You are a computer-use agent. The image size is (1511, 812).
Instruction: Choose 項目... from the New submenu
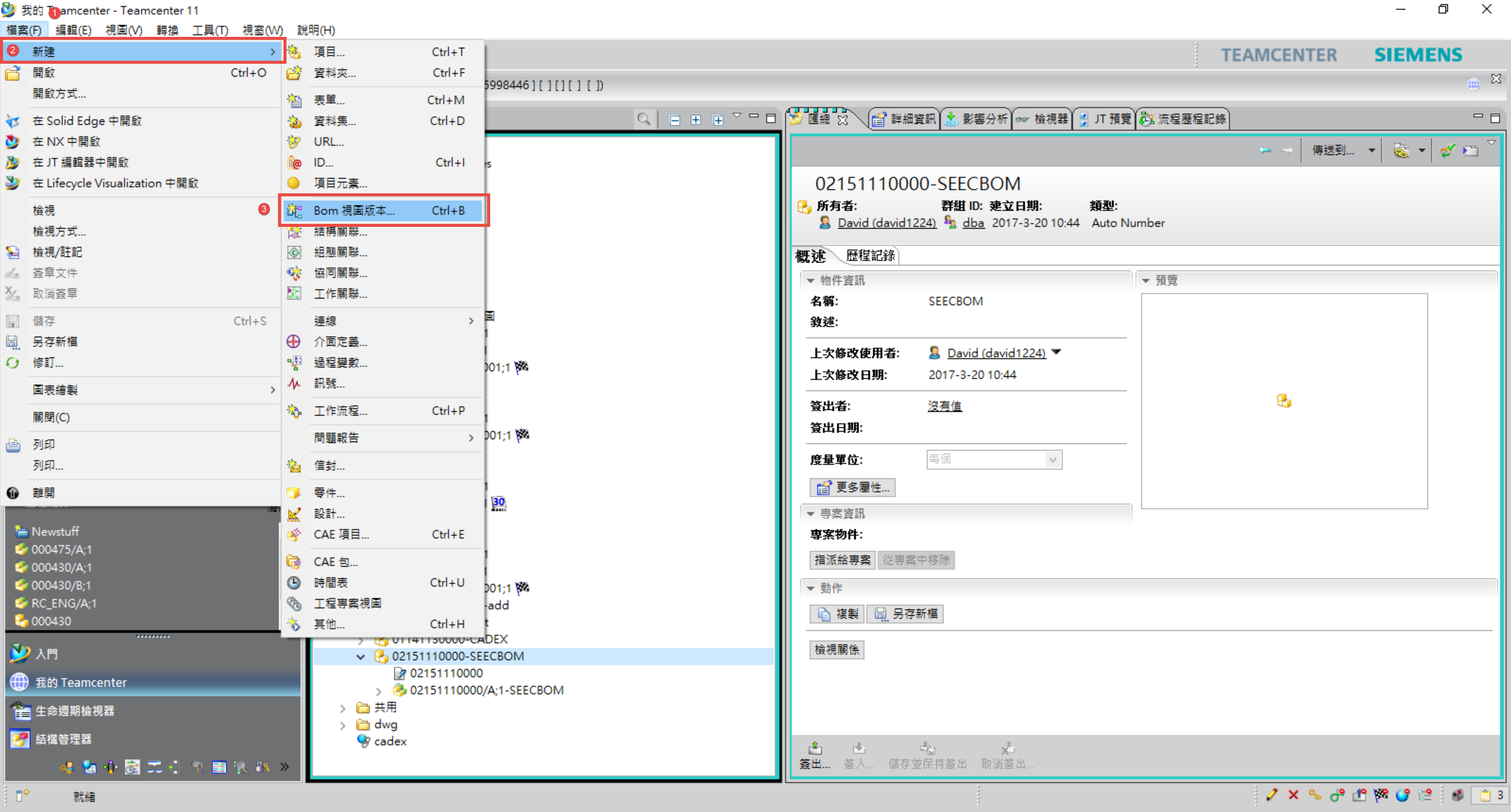383,52
